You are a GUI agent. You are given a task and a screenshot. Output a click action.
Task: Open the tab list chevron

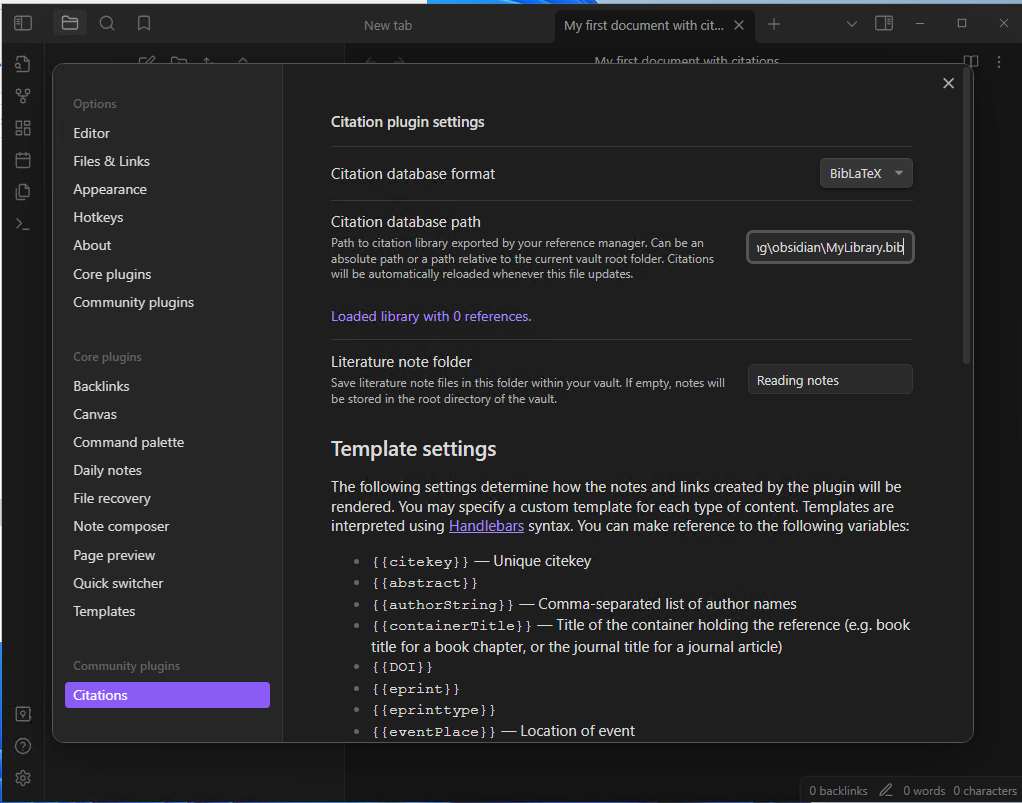[x=851, y=24]
